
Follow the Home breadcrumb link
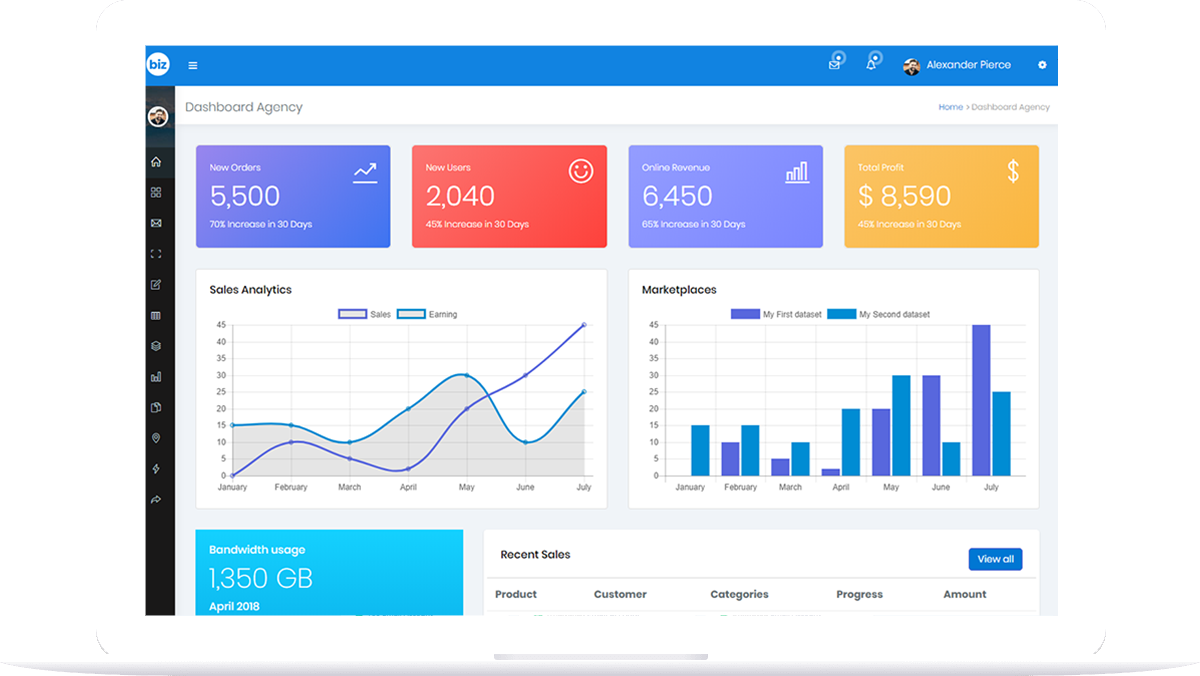coord(950,107)
